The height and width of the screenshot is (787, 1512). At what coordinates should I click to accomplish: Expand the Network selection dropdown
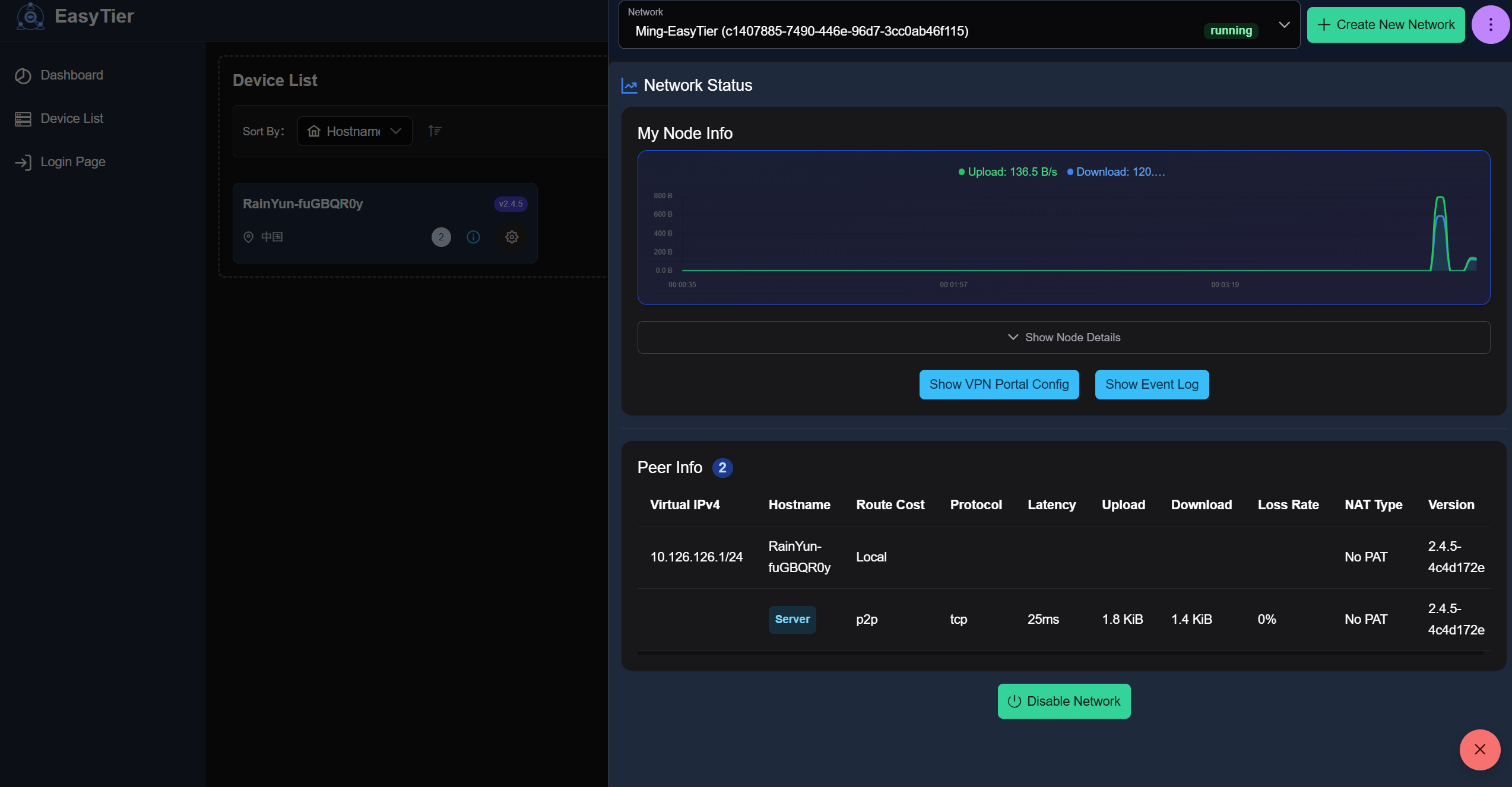coord(1284,25)
